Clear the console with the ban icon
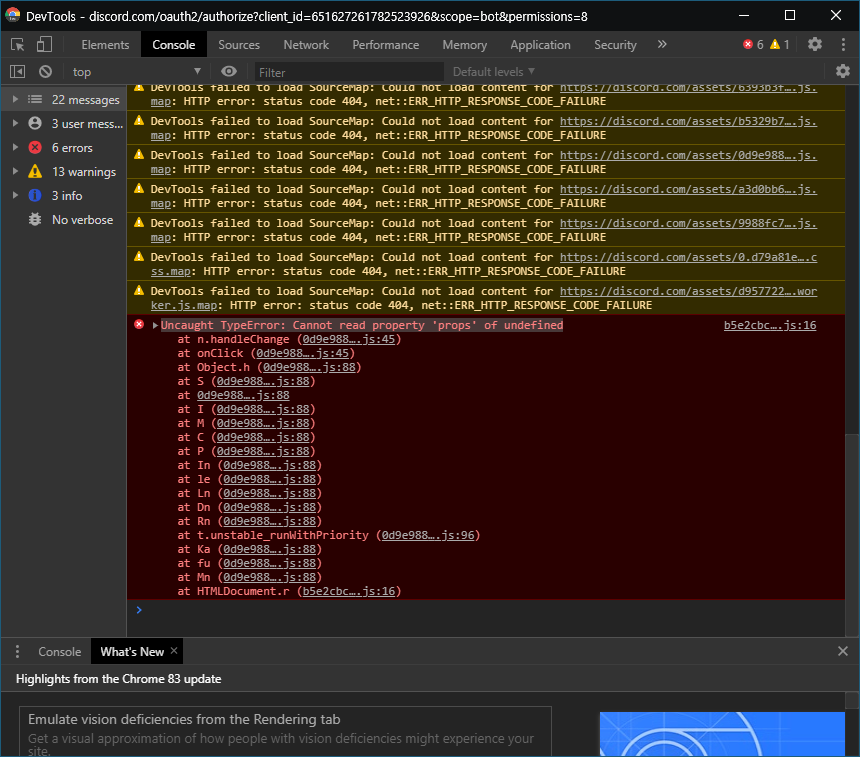The height and width of the screenshot is (757, 860). [x=46, y=71]
